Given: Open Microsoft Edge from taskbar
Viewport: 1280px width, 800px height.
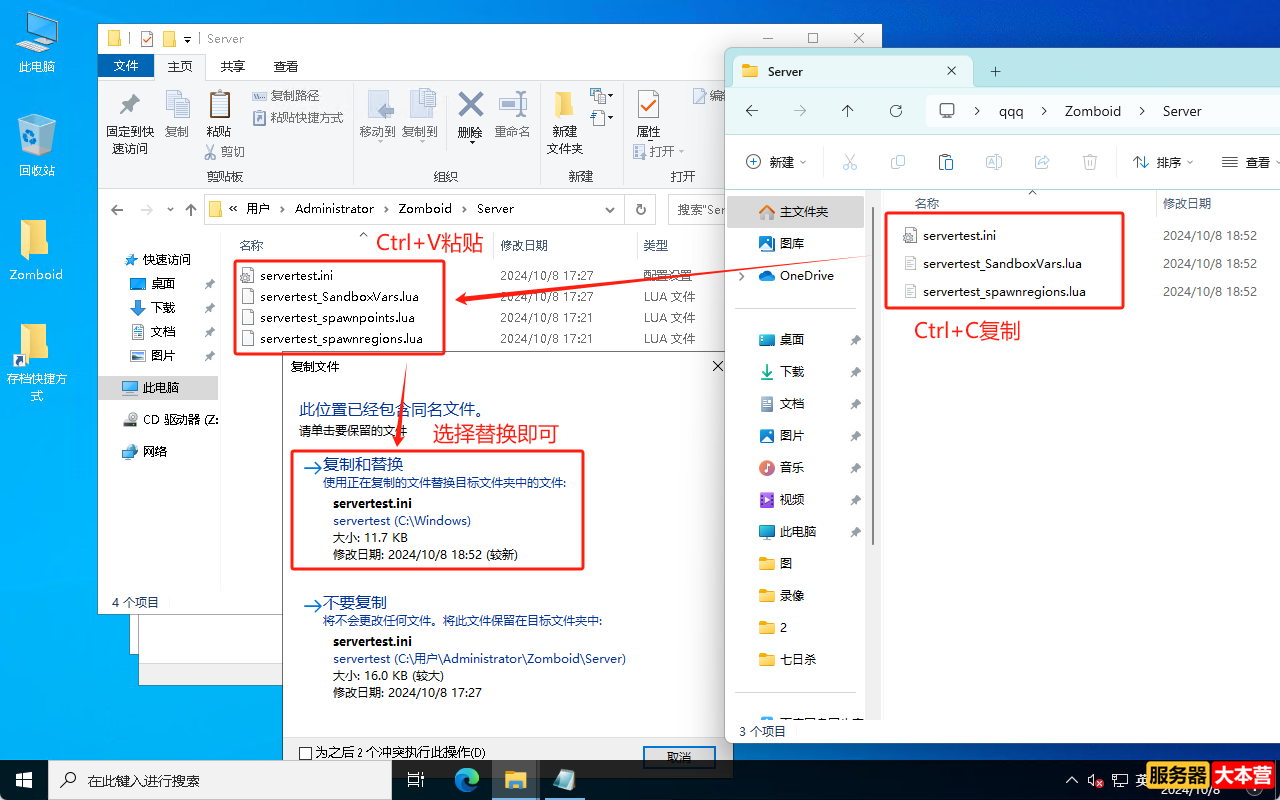Looking at the screenshot, I should [x=467, y=780].
